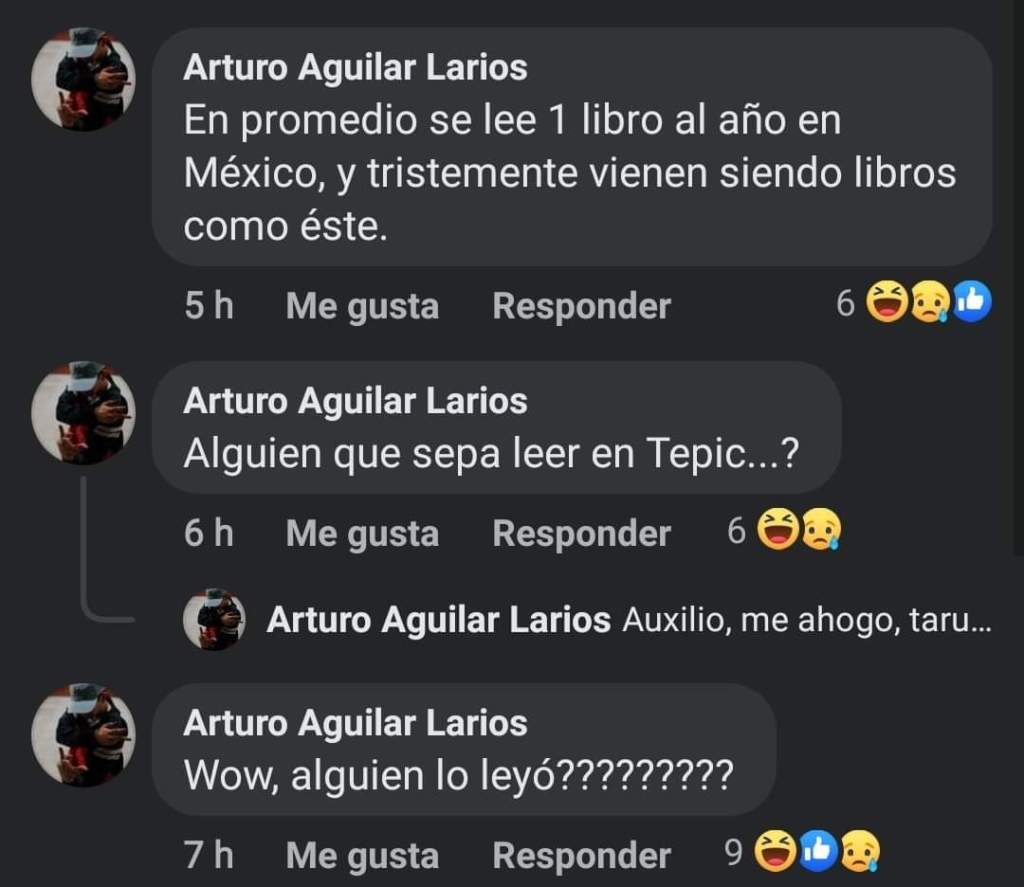Open the profile picture beside the first comment
Viewport: 1024px width, 887px height.
click(83, 79)
